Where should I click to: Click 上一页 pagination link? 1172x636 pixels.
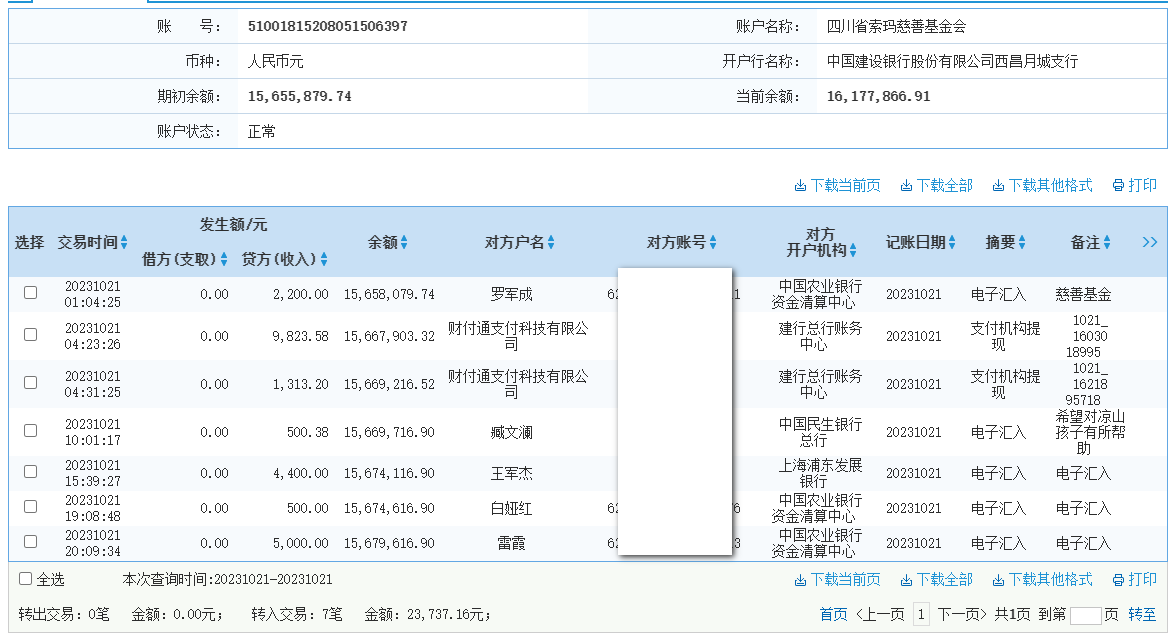(880, 614)
